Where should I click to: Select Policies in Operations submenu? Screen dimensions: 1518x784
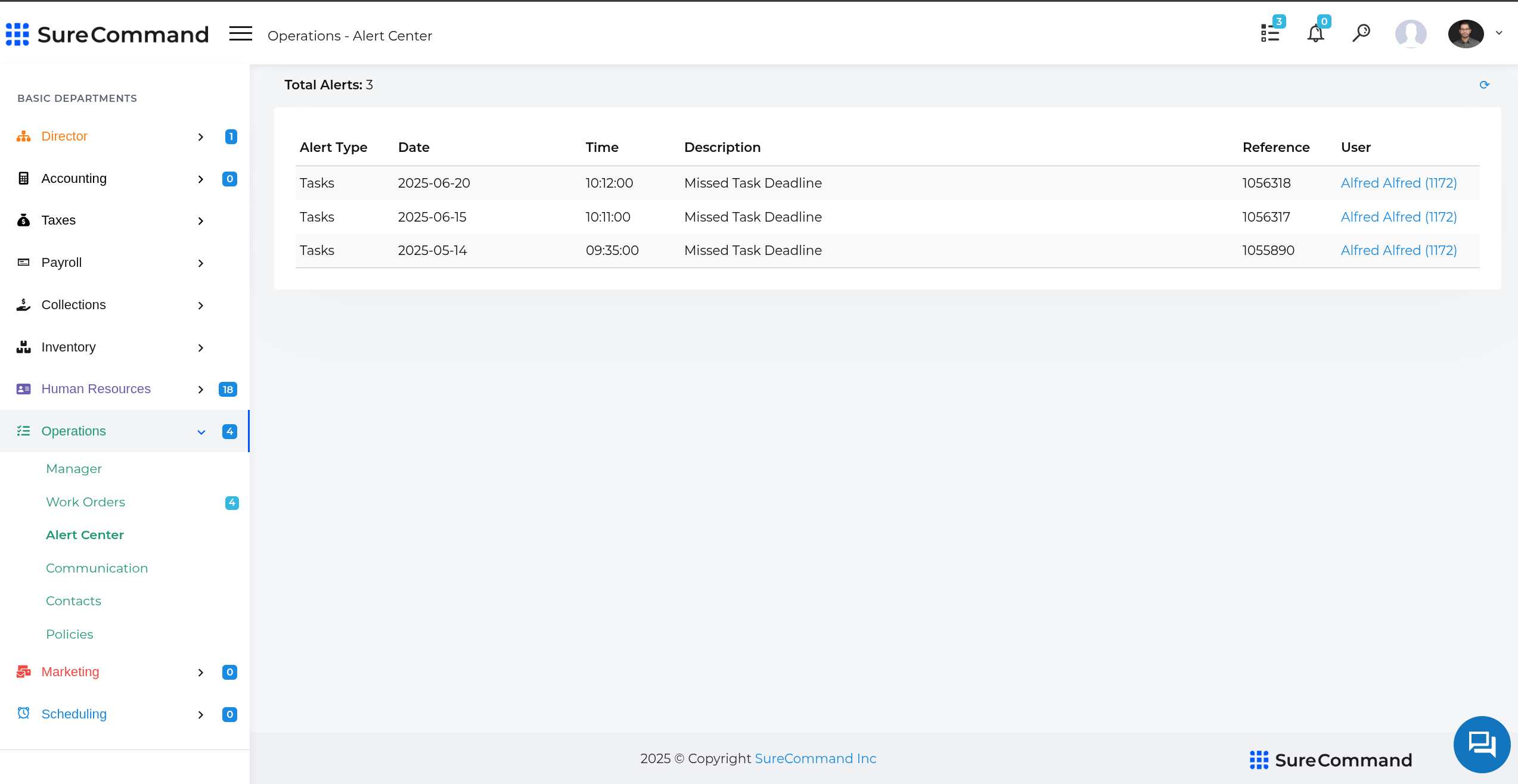coord(70,634)
